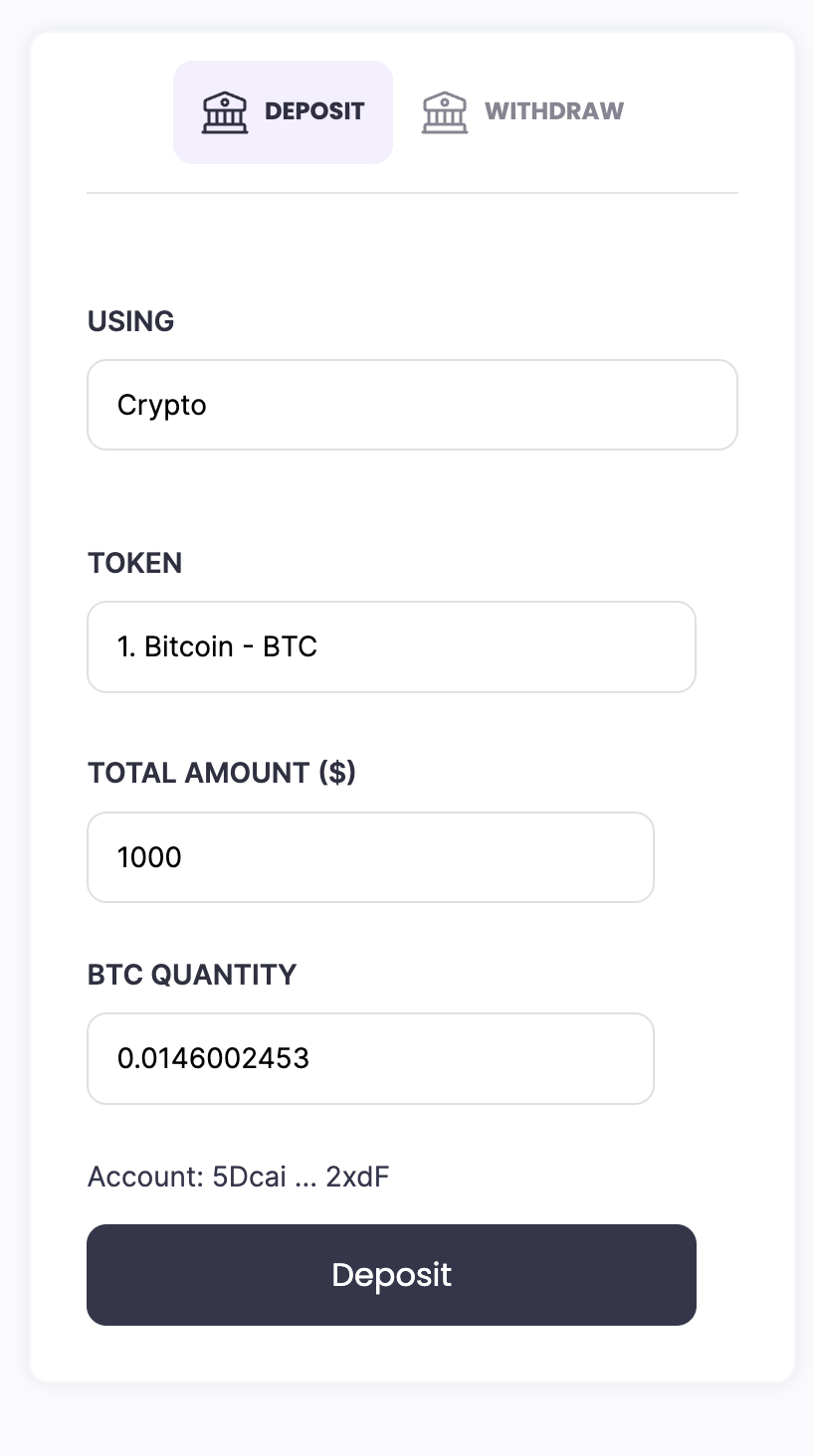The width and height of the screenshot is (814, 1456).
Task: Click the account address 5Dcai ... 2xdF
Action: [x=301, y=1178]
